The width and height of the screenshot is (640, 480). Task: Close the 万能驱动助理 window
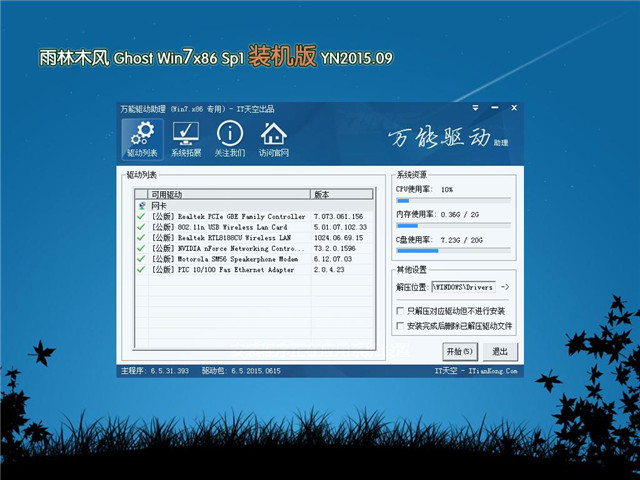[x=514, y=108]
